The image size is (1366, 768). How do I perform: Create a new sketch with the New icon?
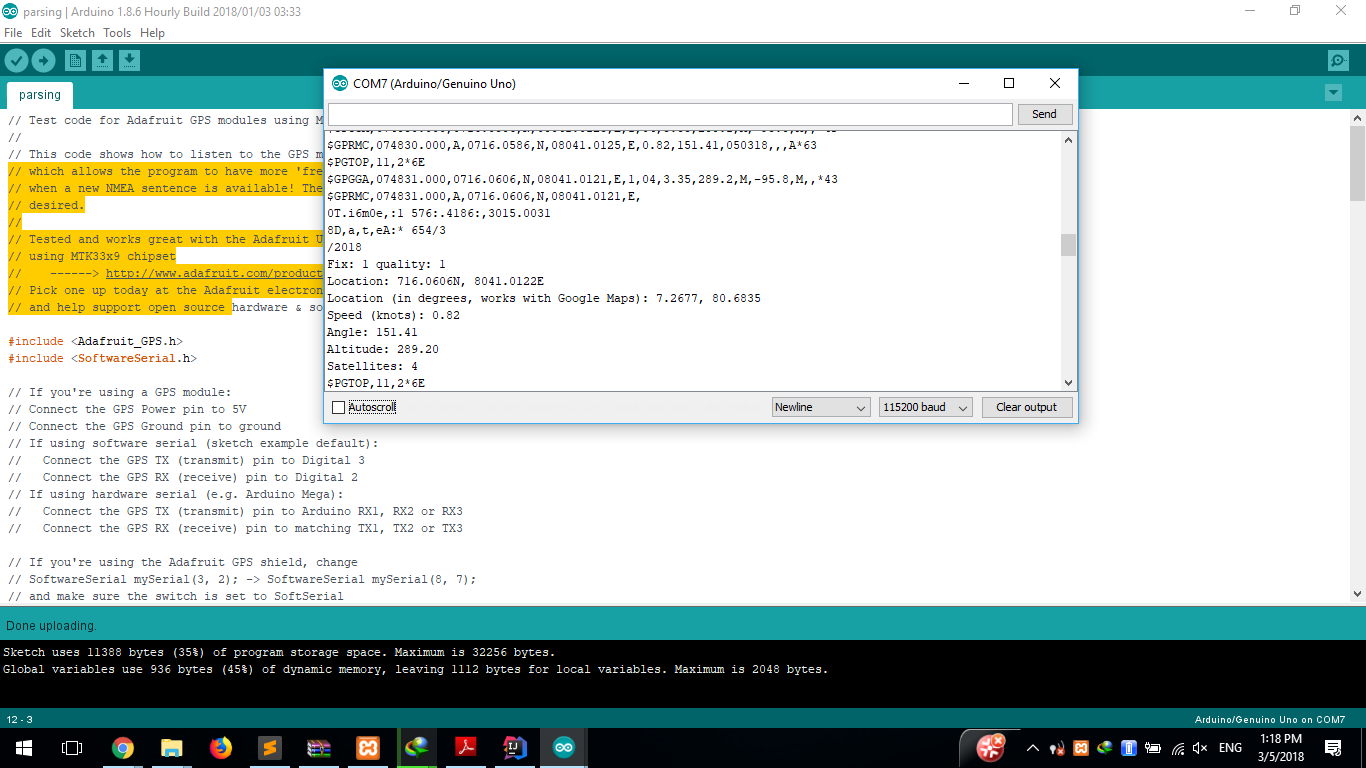pos(76,61)
